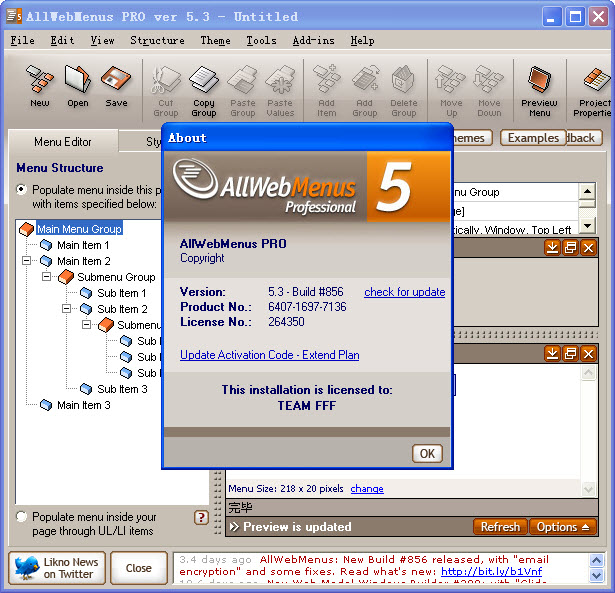
Task: Collapse the Submenu Group tree node
Action: point(46,276)
